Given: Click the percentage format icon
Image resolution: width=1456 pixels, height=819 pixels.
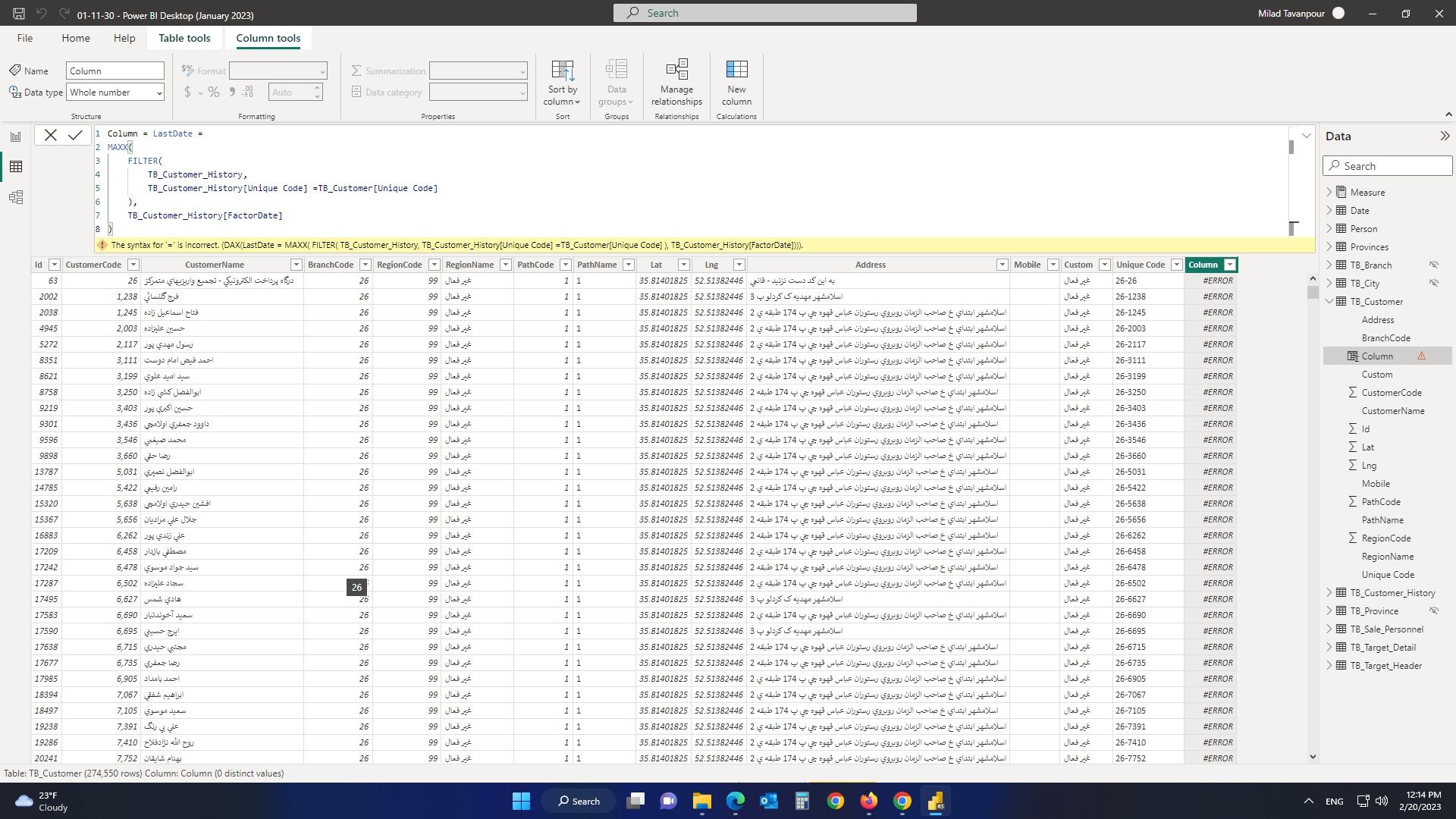Looking at the screenshot, I should pyautogui.click(x=214, y=93).
